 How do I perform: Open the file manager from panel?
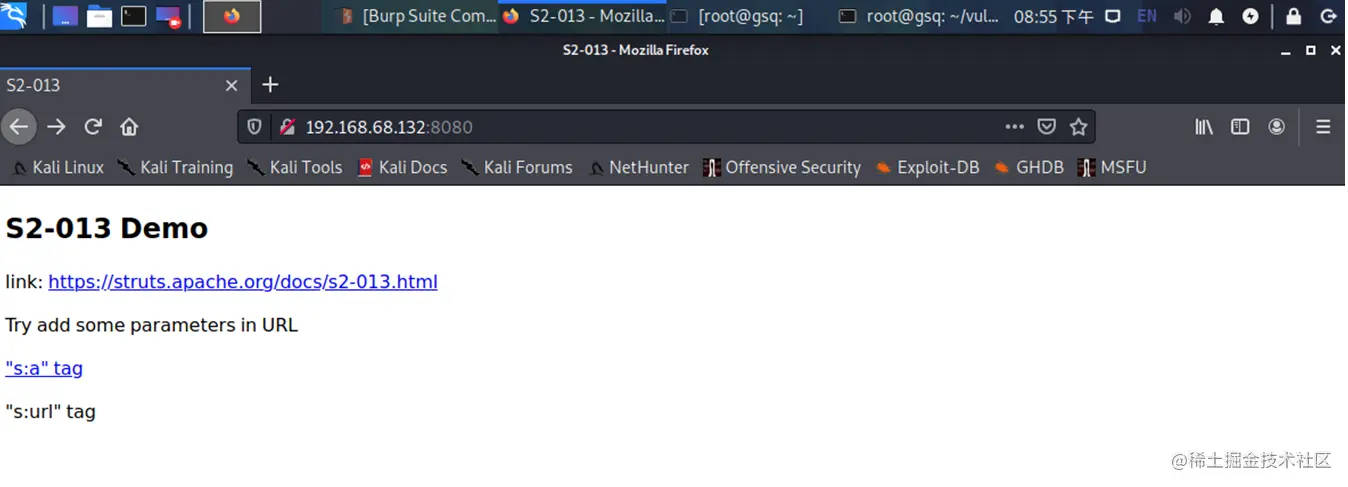pyautogui.click(x=99, y=16)
